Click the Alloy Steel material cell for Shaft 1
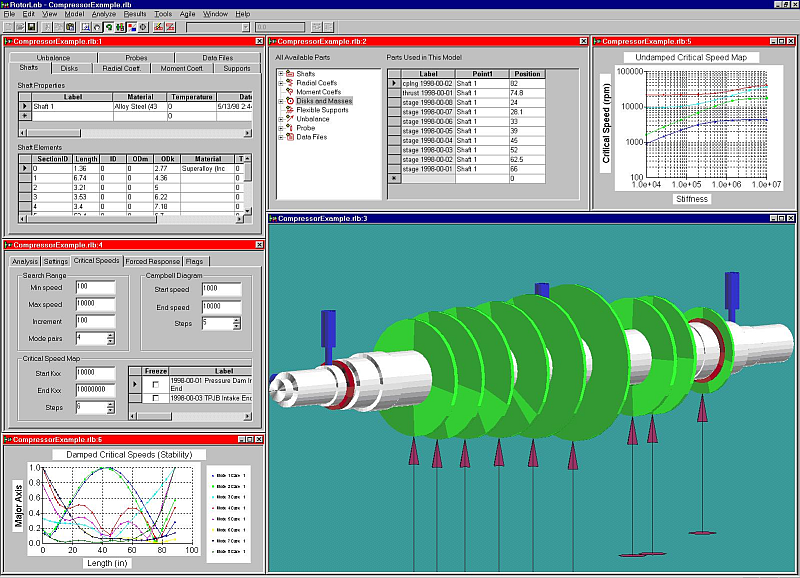This screenshot has width=800, height=578. (x=140, y=107)
